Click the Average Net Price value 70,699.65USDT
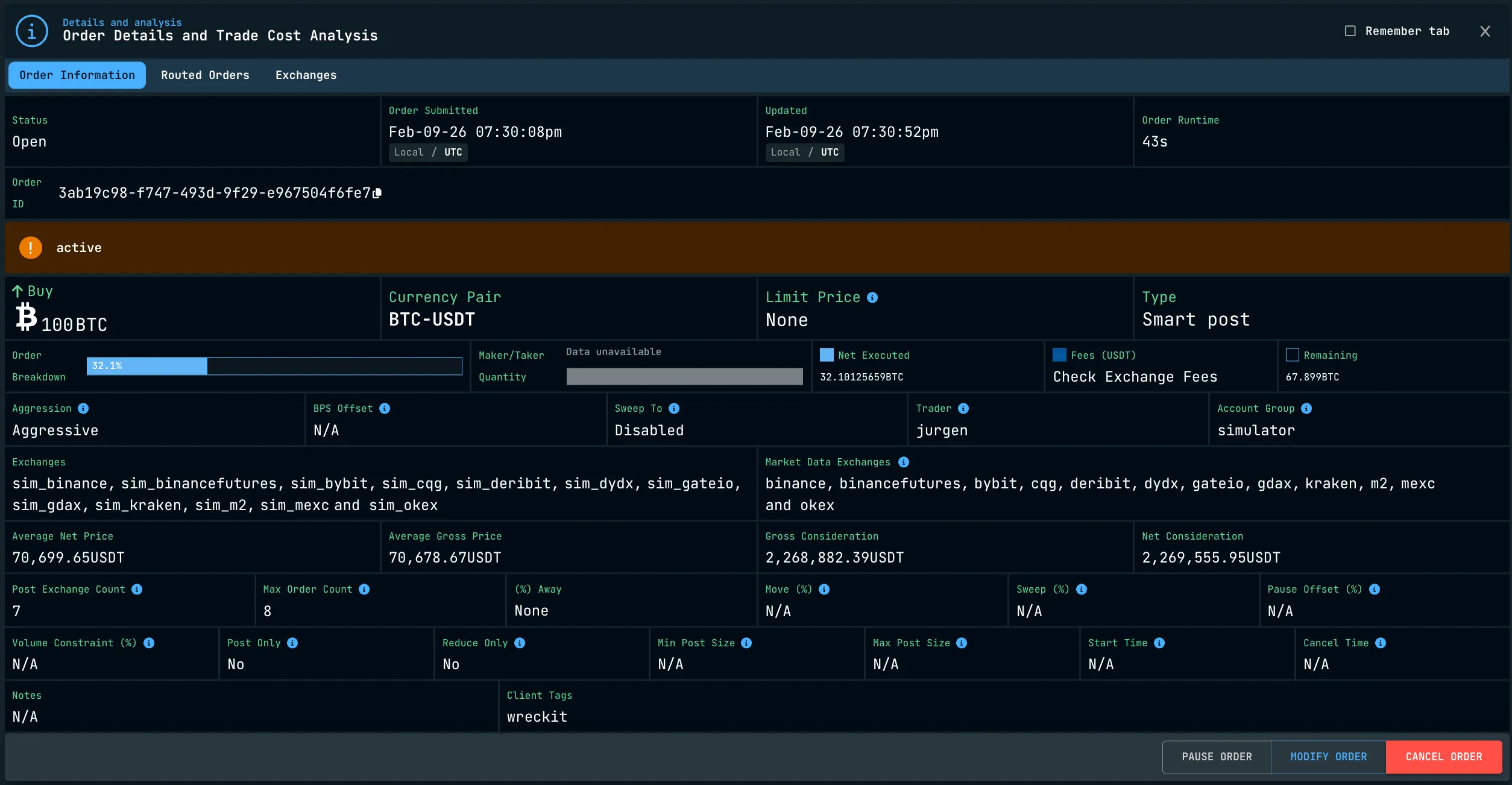1512x785 pixels. click(69, 558)
